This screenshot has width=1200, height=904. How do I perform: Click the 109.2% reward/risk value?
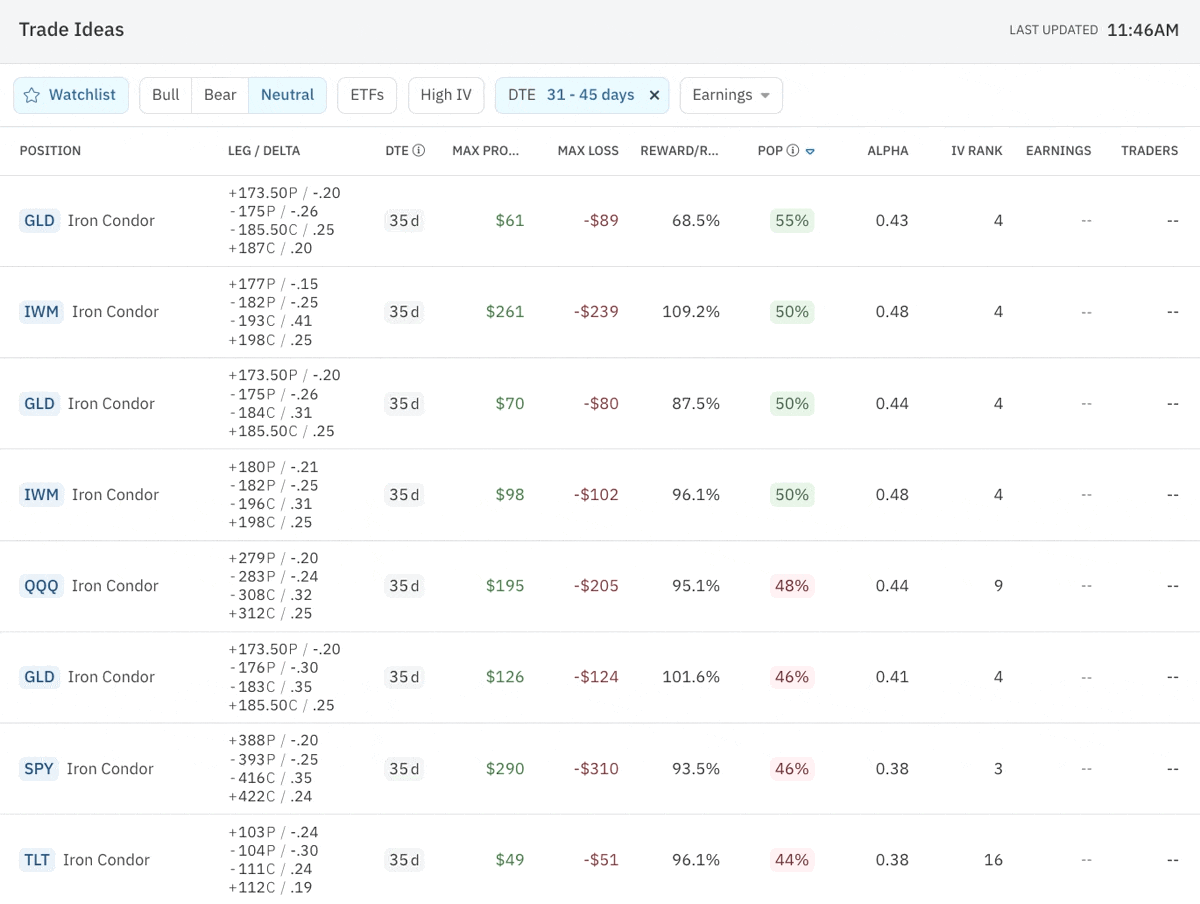pyautogui.click(x=691, y=312)
